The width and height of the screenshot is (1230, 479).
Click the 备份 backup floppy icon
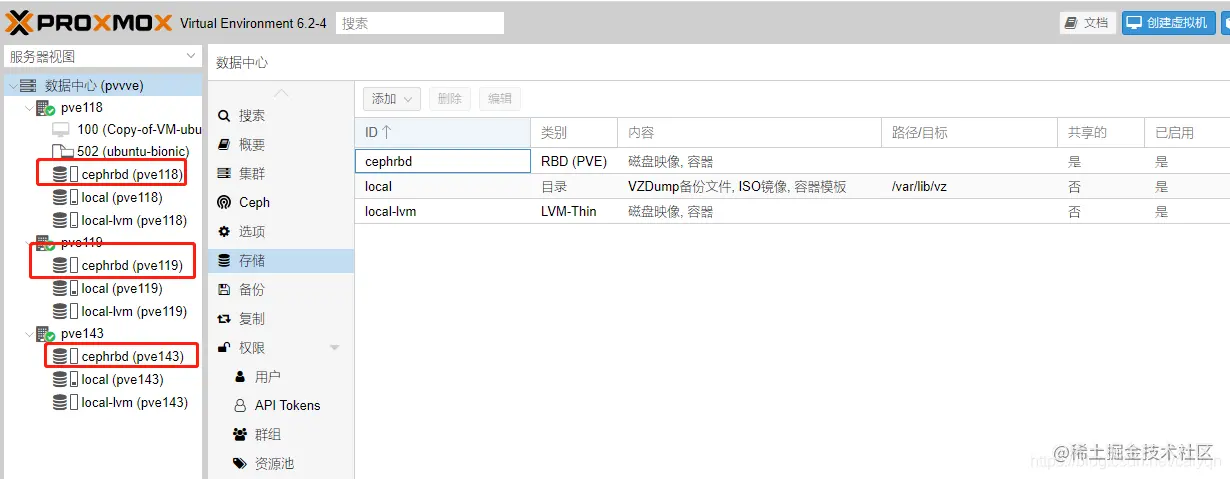click(224, 289)
